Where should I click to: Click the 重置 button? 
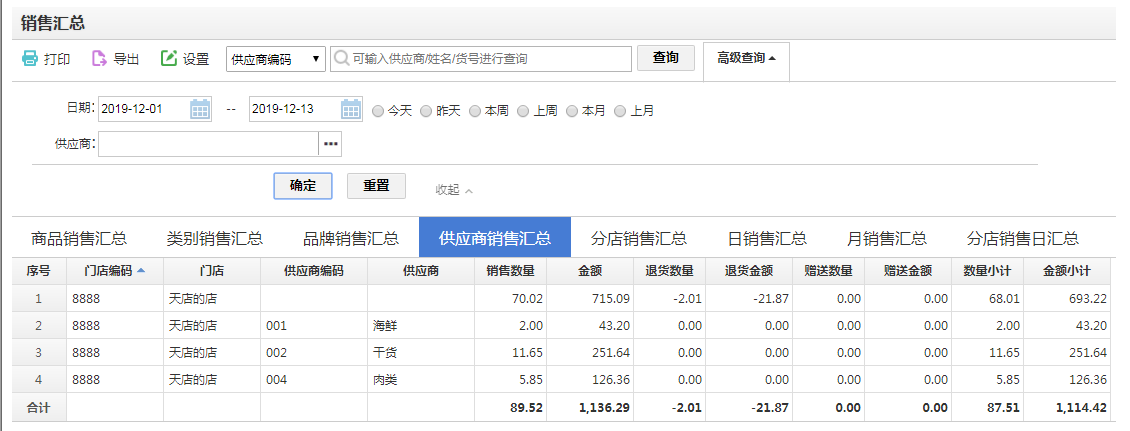[x=376, y=186]
